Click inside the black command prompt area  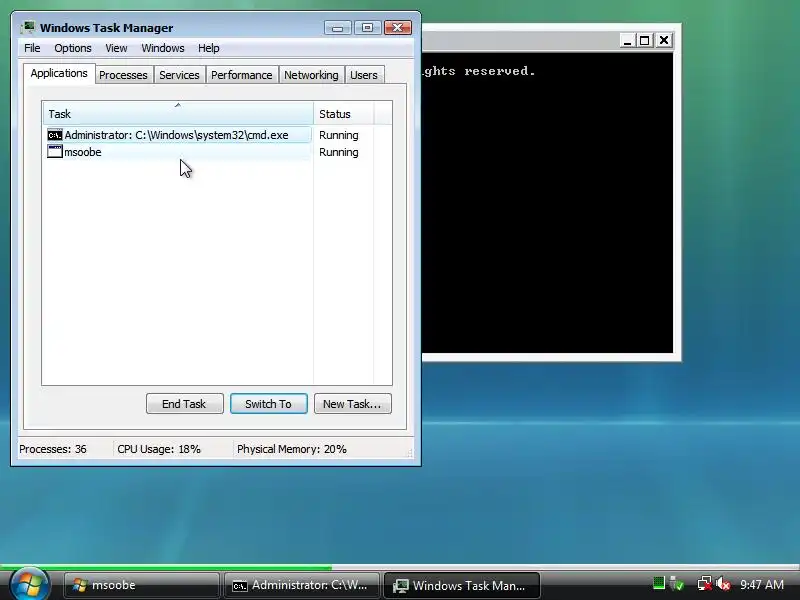547,203
